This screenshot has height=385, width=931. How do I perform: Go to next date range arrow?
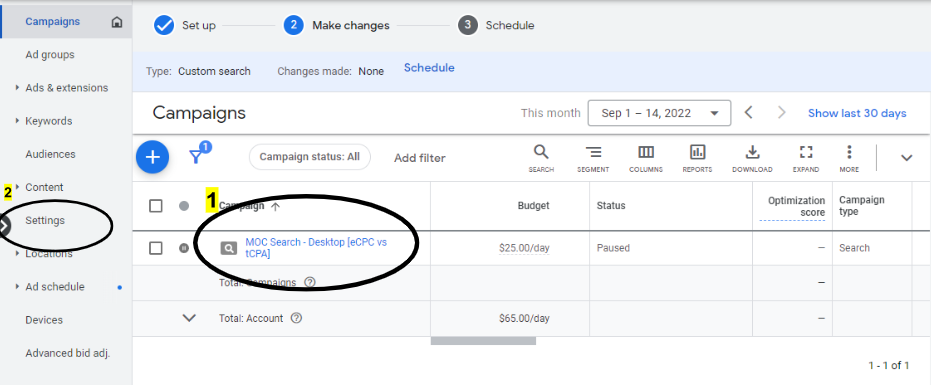click(781, 112)
